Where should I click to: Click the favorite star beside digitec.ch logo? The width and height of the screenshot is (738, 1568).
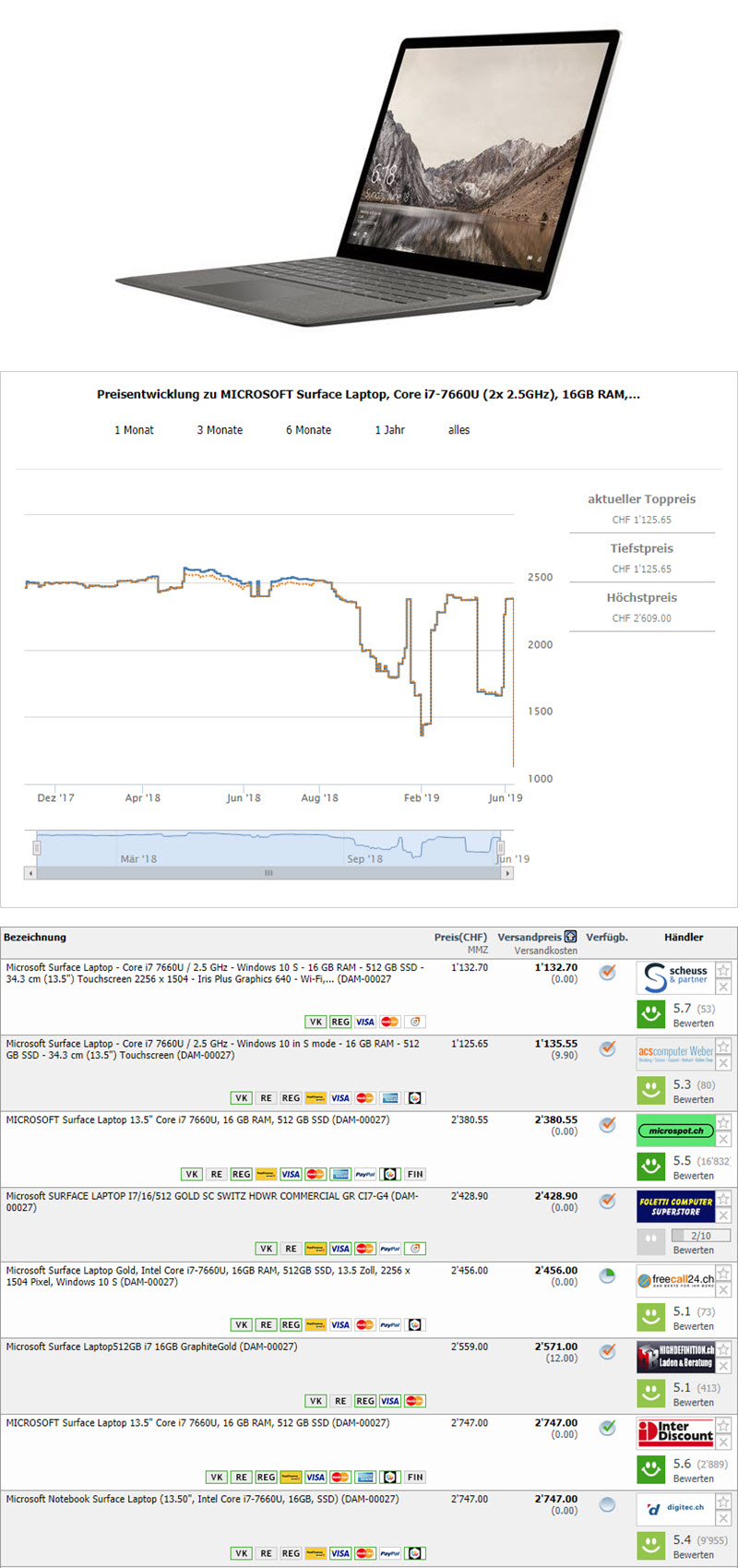[x=723, y=1502]
